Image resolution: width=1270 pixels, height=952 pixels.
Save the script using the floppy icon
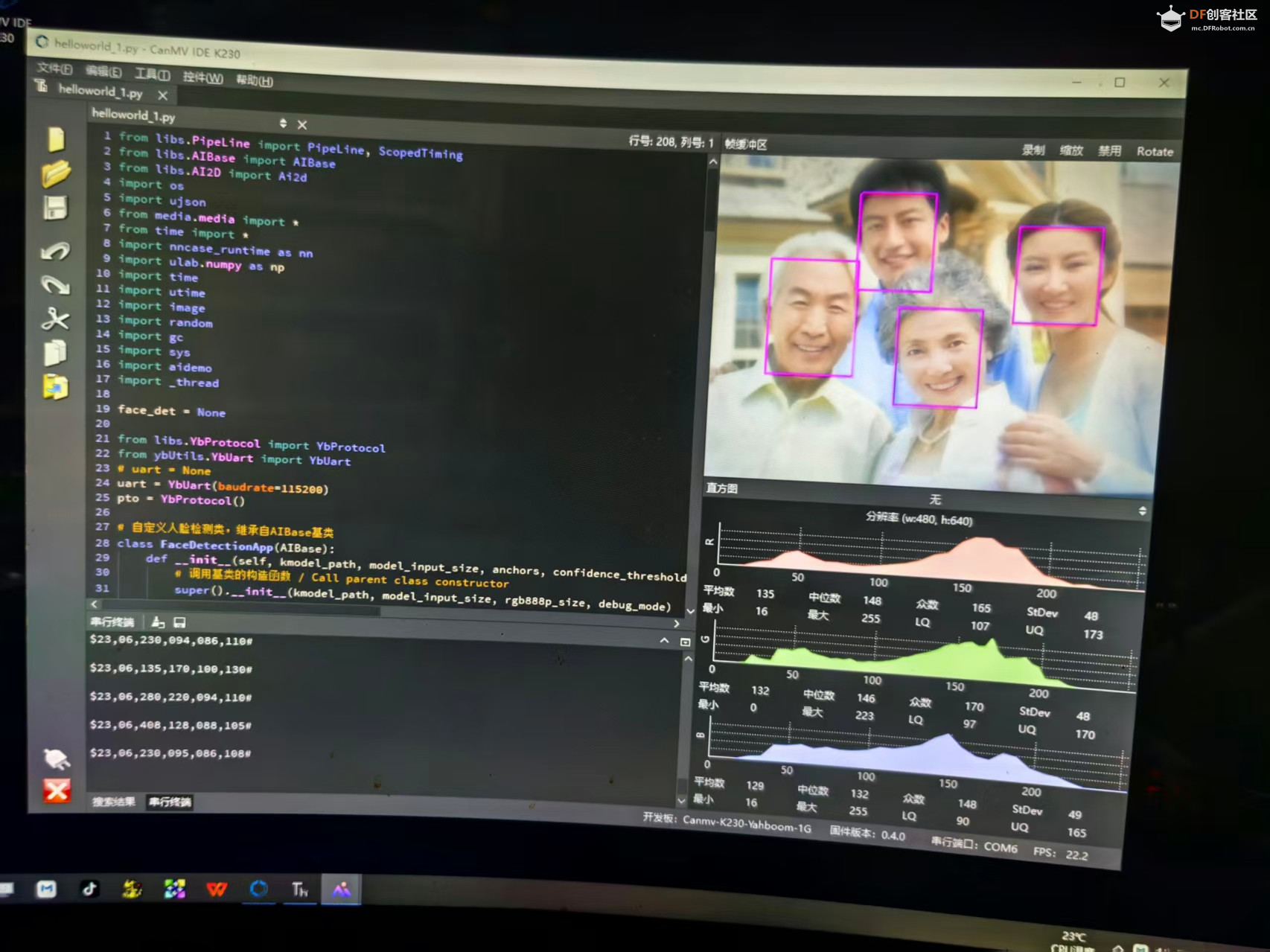(x=56, y=208)
